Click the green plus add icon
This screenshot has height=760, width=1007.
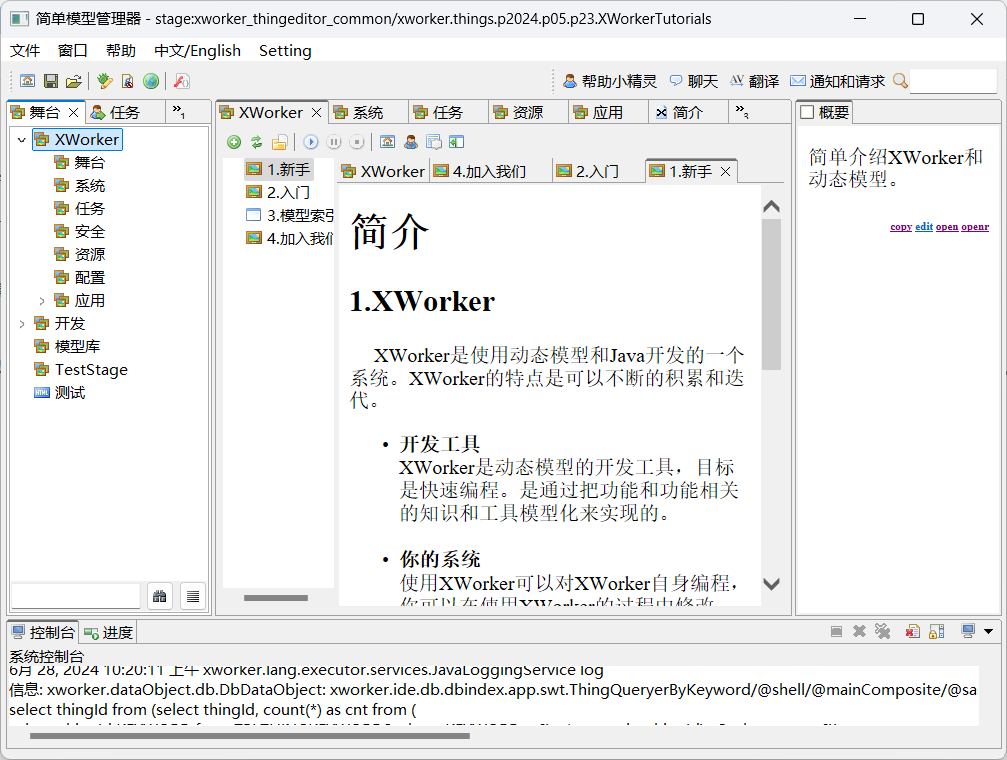[x=234, y=142]
